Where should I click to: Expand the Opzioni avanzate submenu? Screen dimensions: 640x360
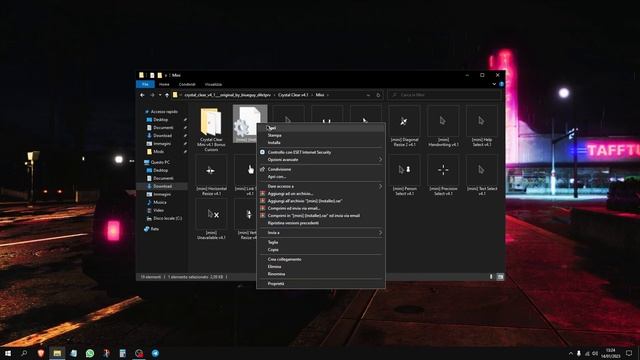320,160
